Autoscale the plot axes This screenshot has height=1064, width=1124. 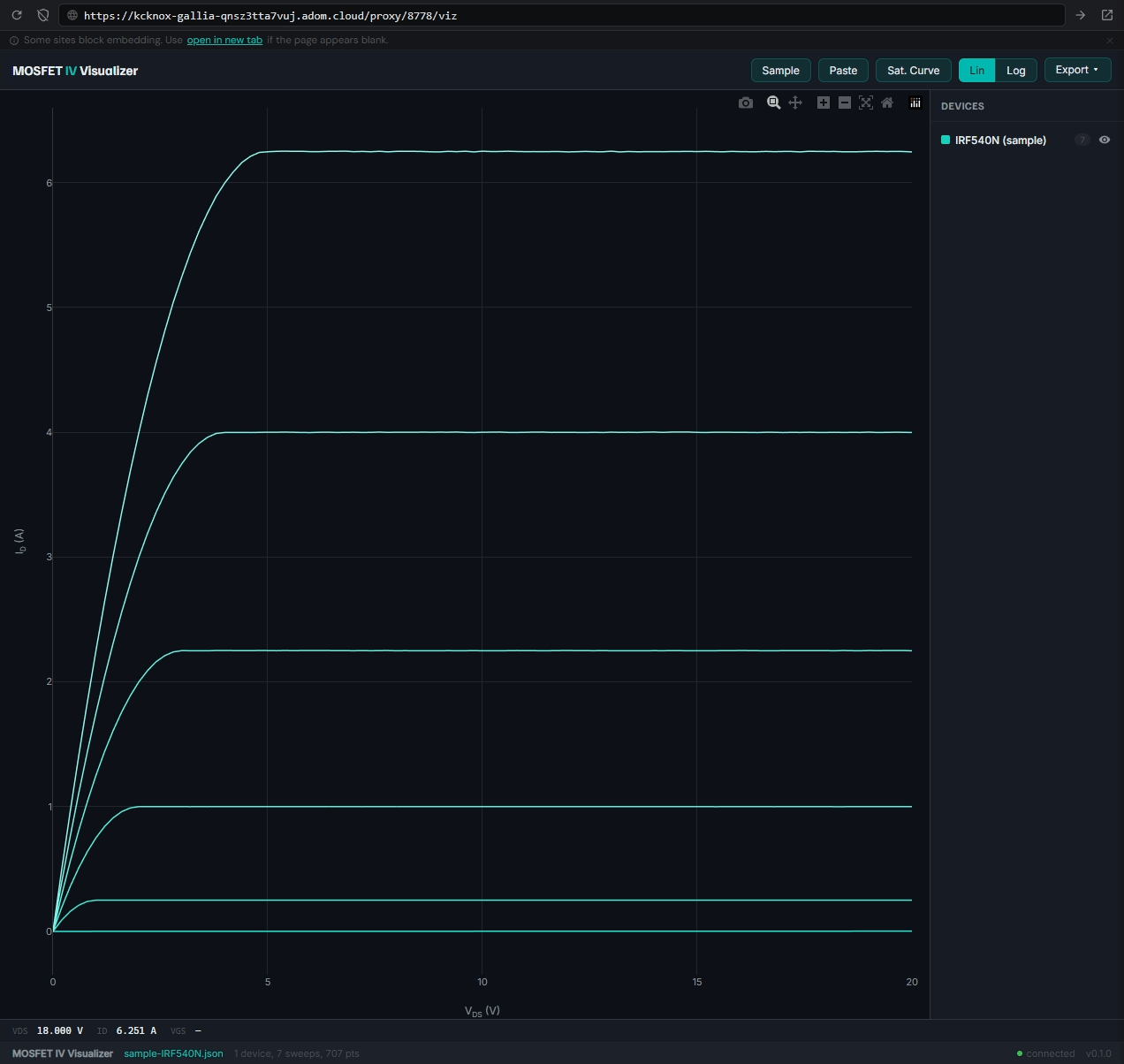pos(866,103)
